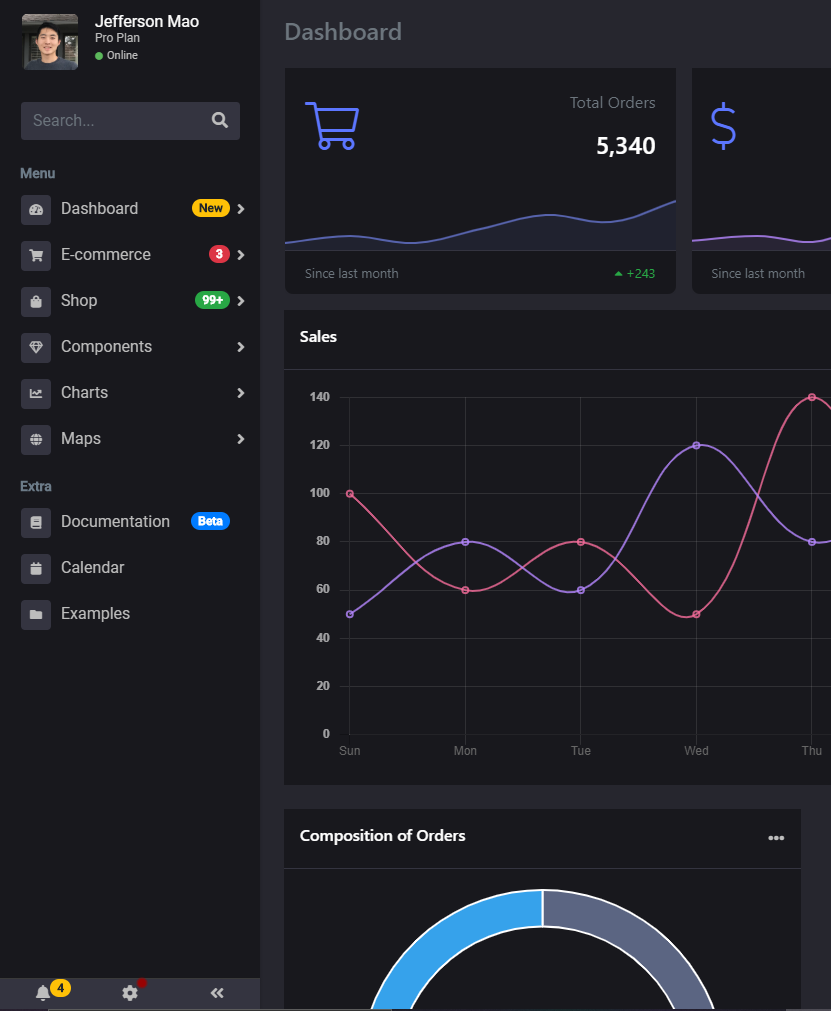Click the E-commerce shopping cart sidebar icon

(x=36, y=255)
